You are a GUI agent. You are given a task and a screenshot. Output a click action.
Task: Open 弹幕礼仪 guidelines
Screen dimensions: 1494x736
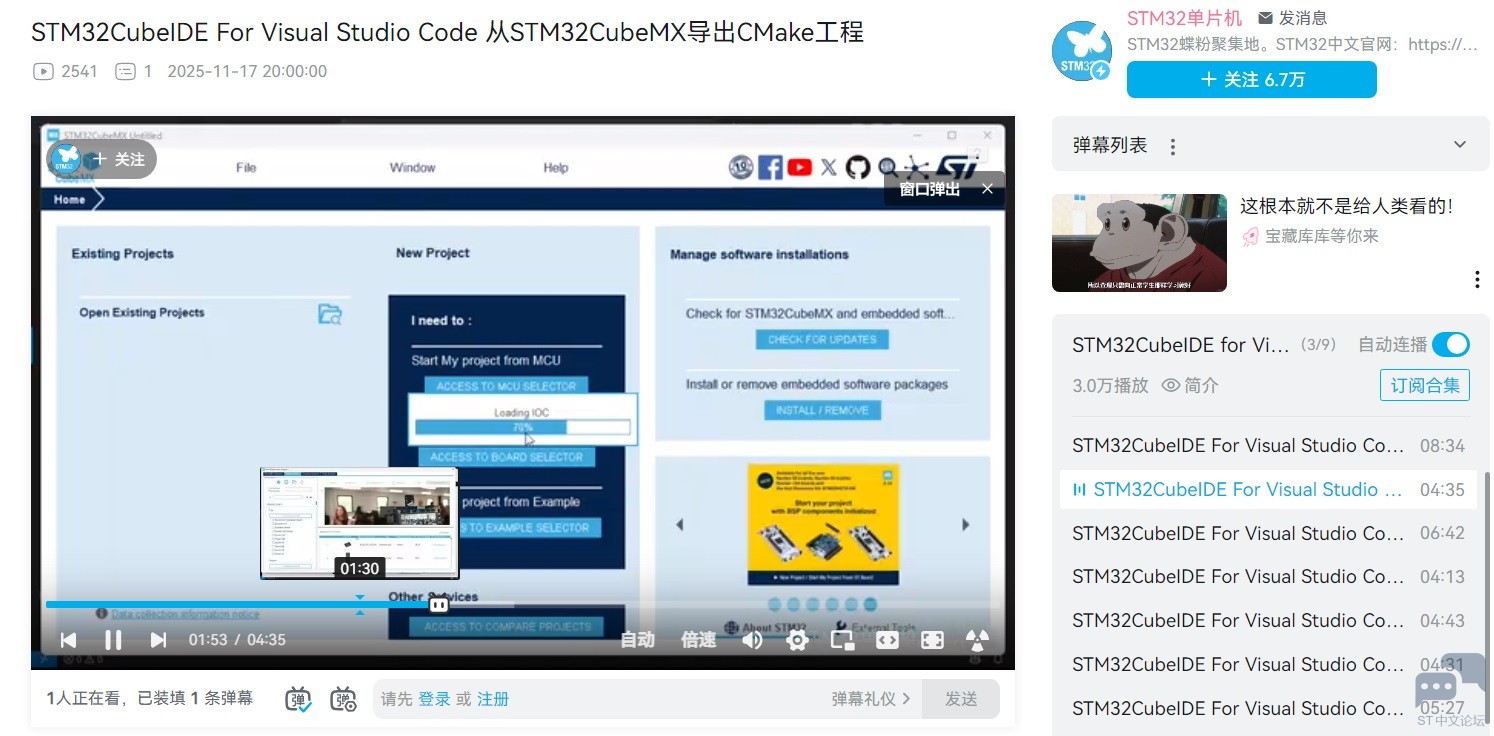[x=871, y=699]
